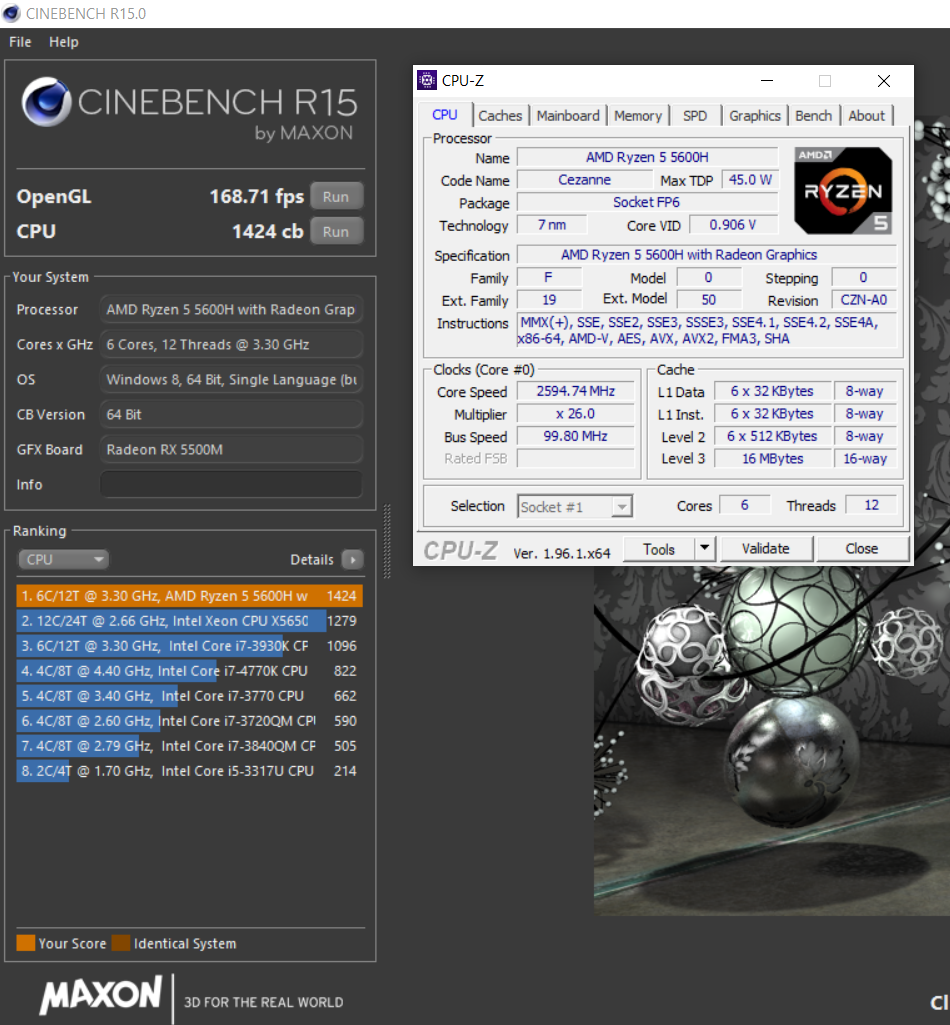Switch to the Mainboard tab in CPU-Z
Image resolution: width=950 pixels, height=1025 pixels.
point(568,116)
